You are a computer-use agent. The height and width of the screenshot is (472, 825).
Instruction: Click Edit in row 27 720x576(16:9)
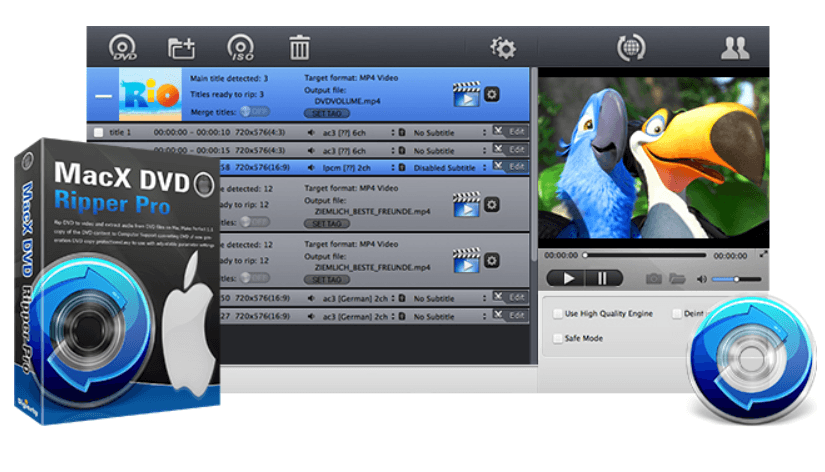(x=517, y=315)
